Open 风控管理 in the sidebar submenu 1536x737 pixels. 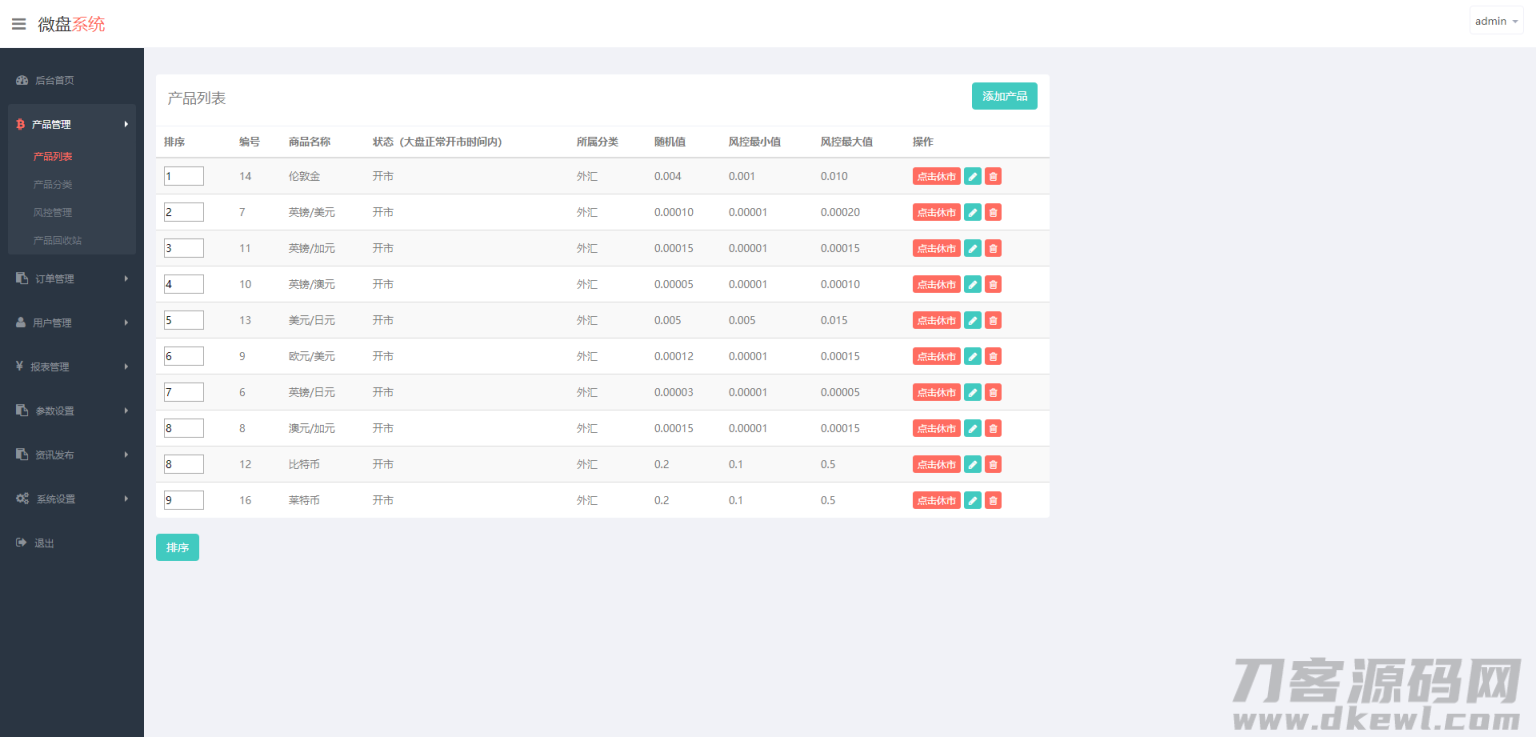pos(53,213)
